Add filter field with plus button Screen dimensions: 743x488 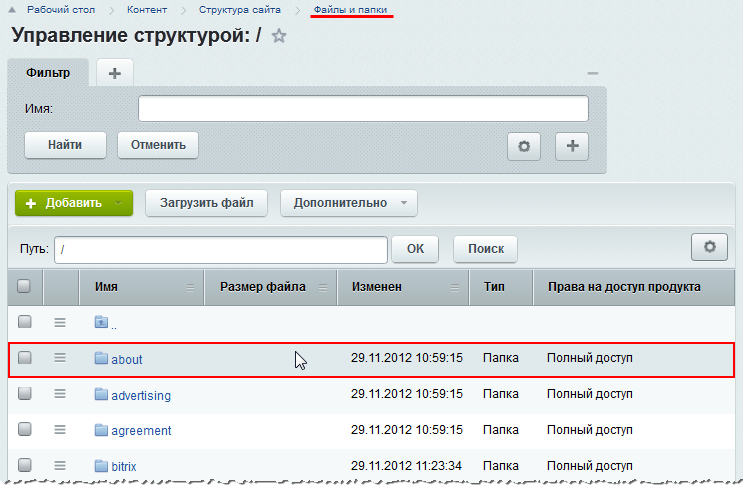[572, 146]
